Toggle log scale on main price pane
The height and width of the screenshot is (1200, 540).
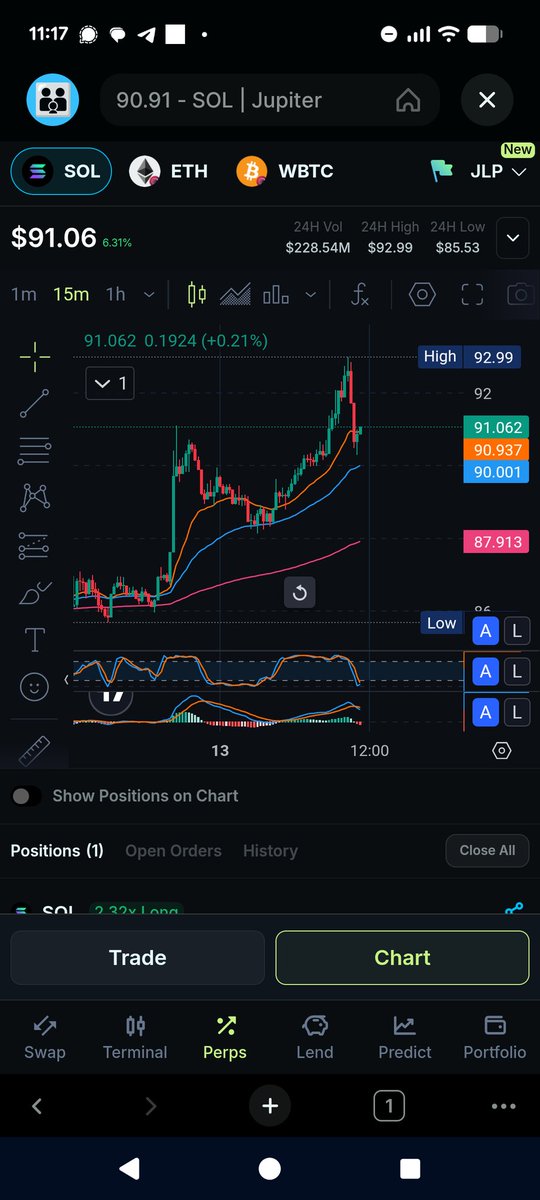coord(516,631)
